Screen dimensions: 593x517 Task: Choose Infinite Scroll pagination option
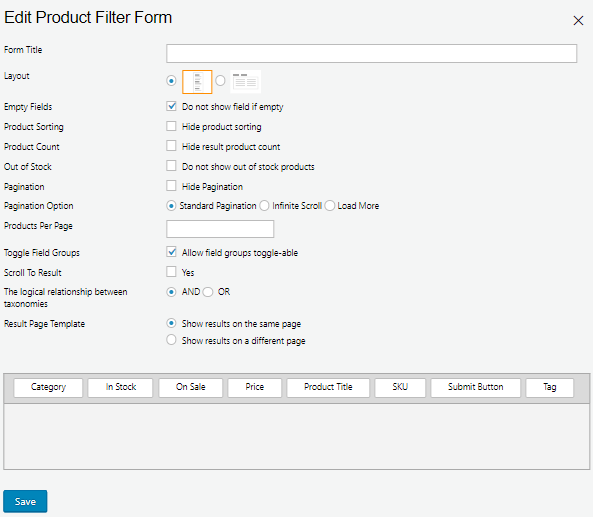point(264,206)
